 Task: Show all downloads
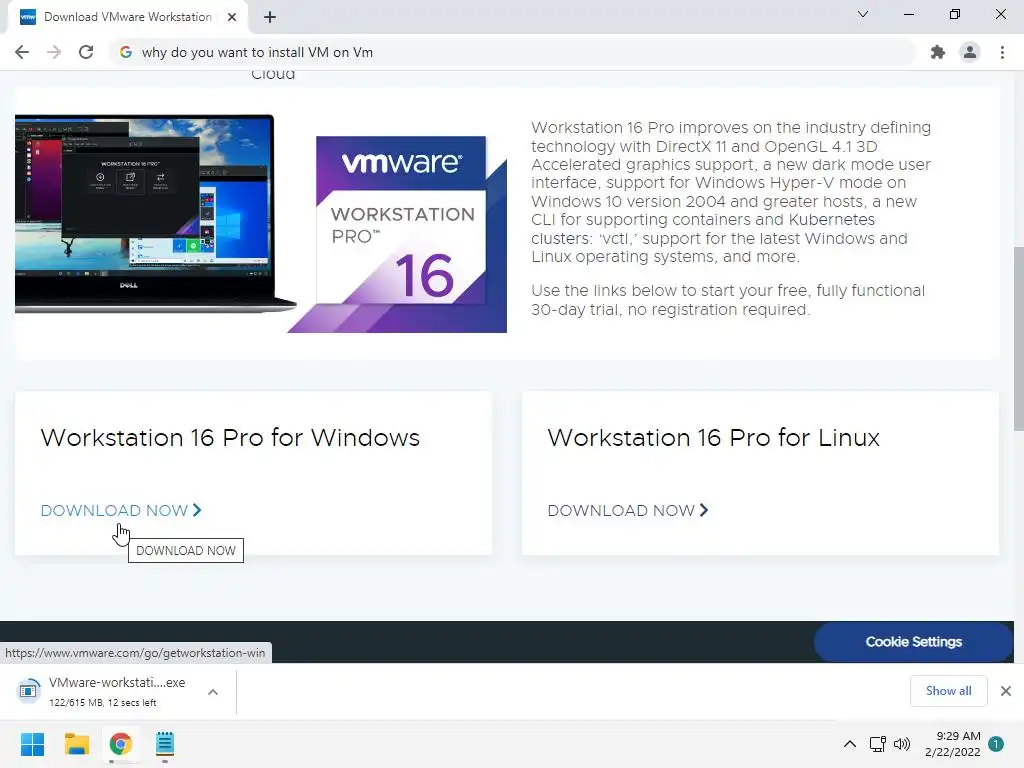tap(948, 691)
